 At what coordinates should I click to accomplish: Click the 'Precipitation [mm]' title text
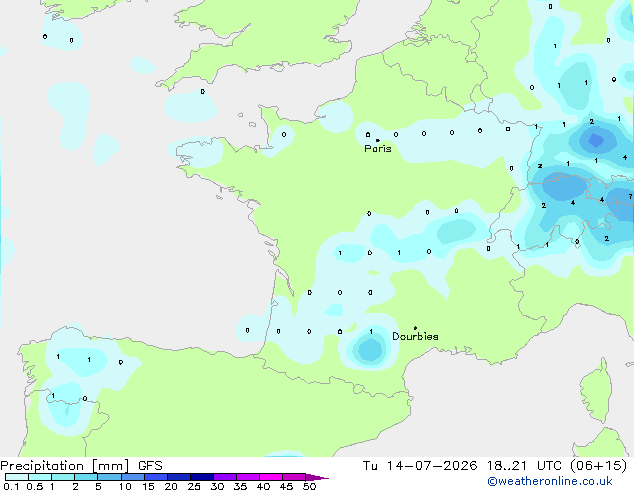[65, 466]
